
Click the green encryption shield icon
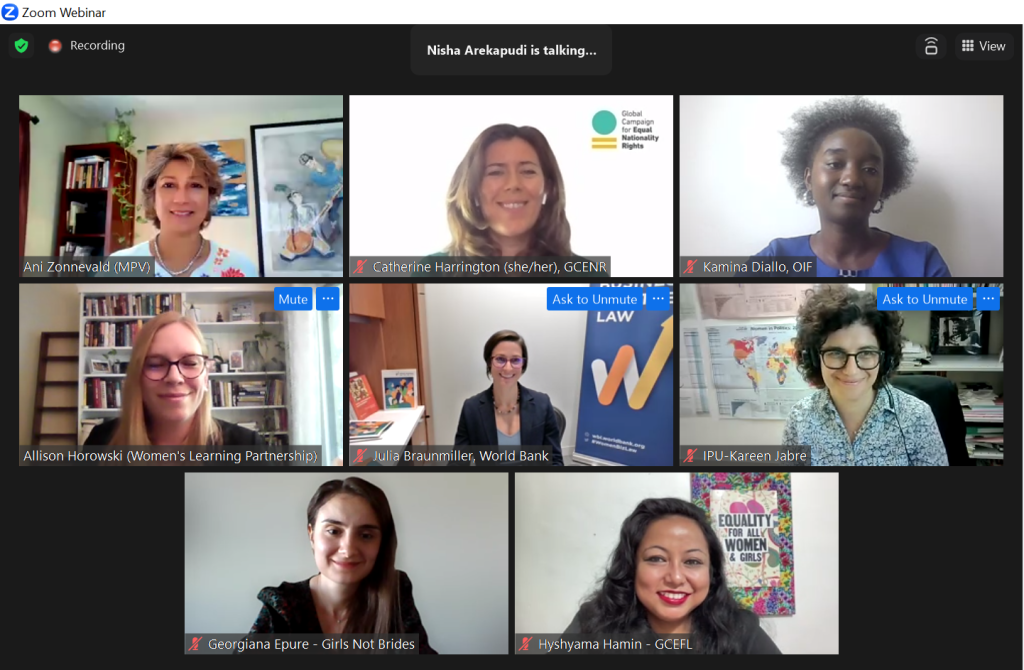coord(22,46)
